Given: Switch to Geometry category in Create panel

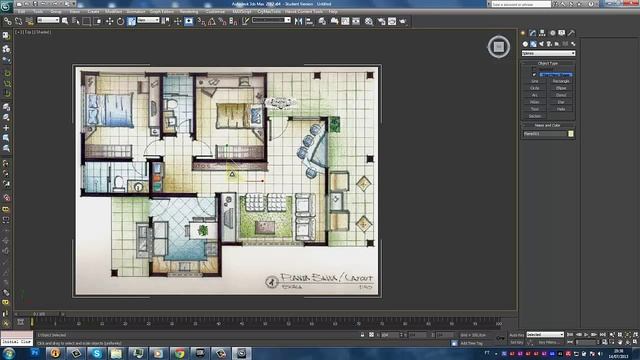Looking at the screenshot, I should tap(525, 44).
